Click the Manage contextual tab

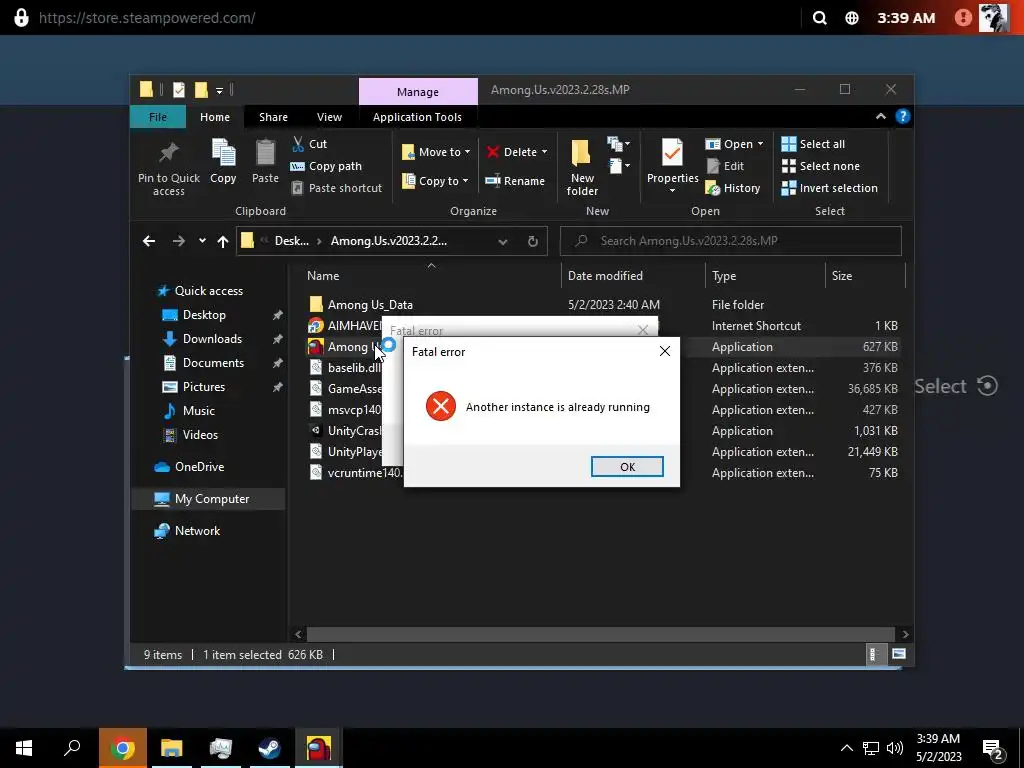click(x=418, y=91)
